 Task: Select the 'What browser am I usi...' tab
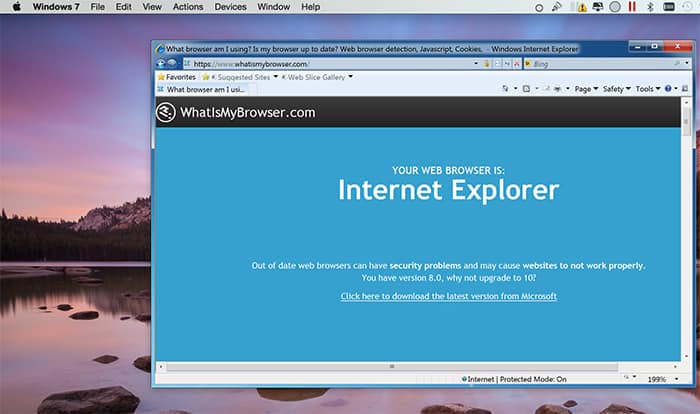tap(206, 89)
